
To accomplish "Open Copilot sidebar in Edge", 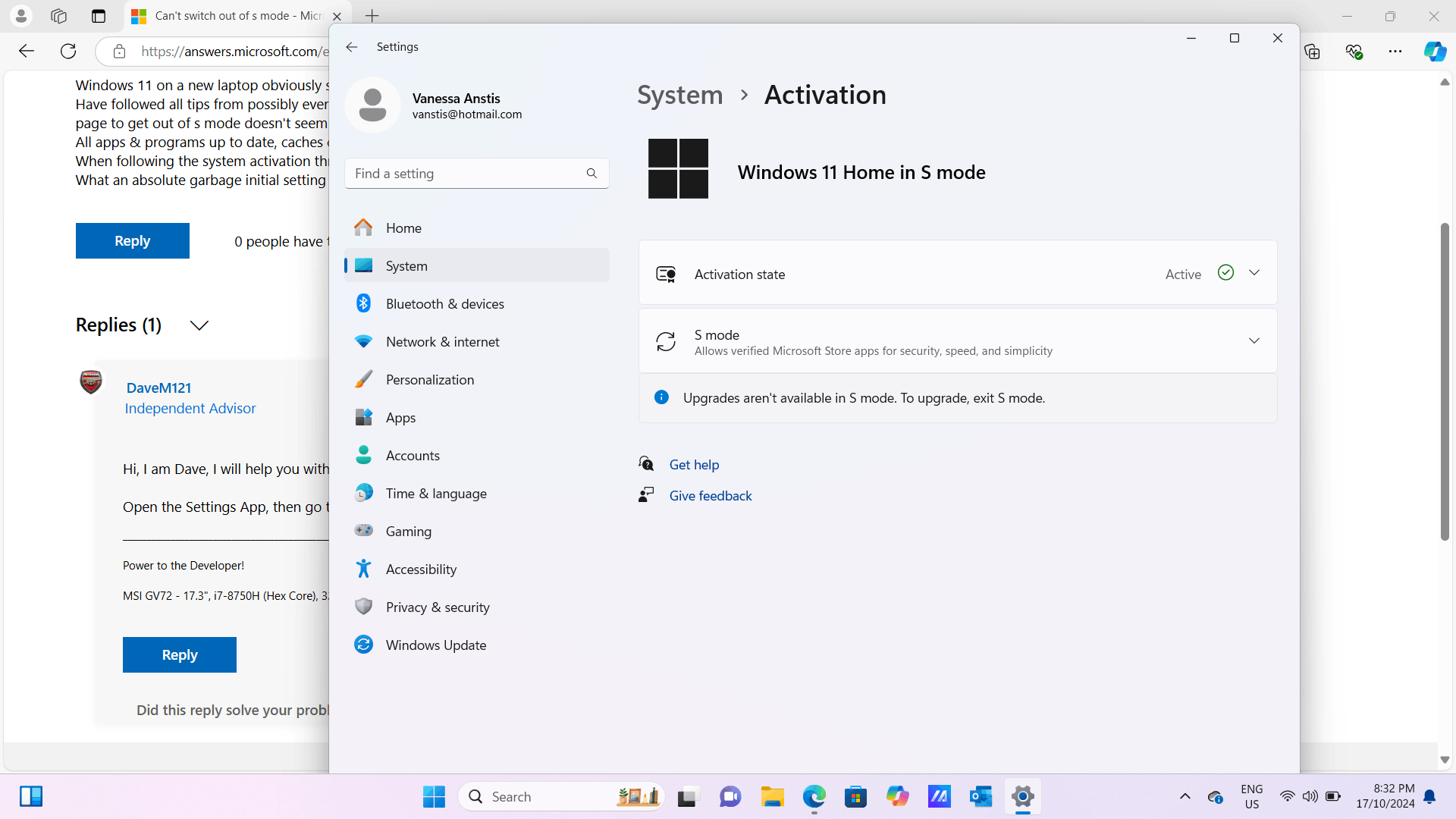I will (1435, 51).
